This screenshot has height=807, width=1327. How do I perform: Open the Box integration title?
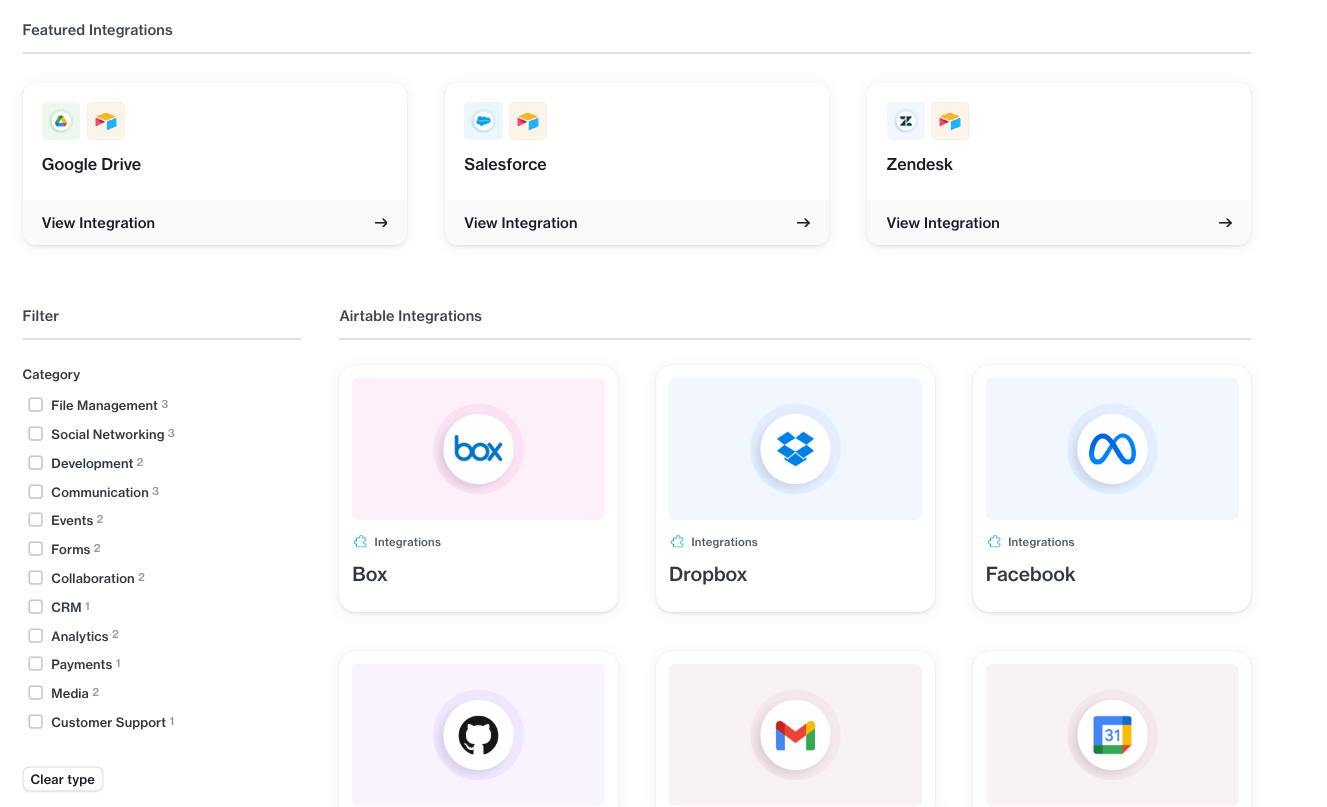[370, 574]
